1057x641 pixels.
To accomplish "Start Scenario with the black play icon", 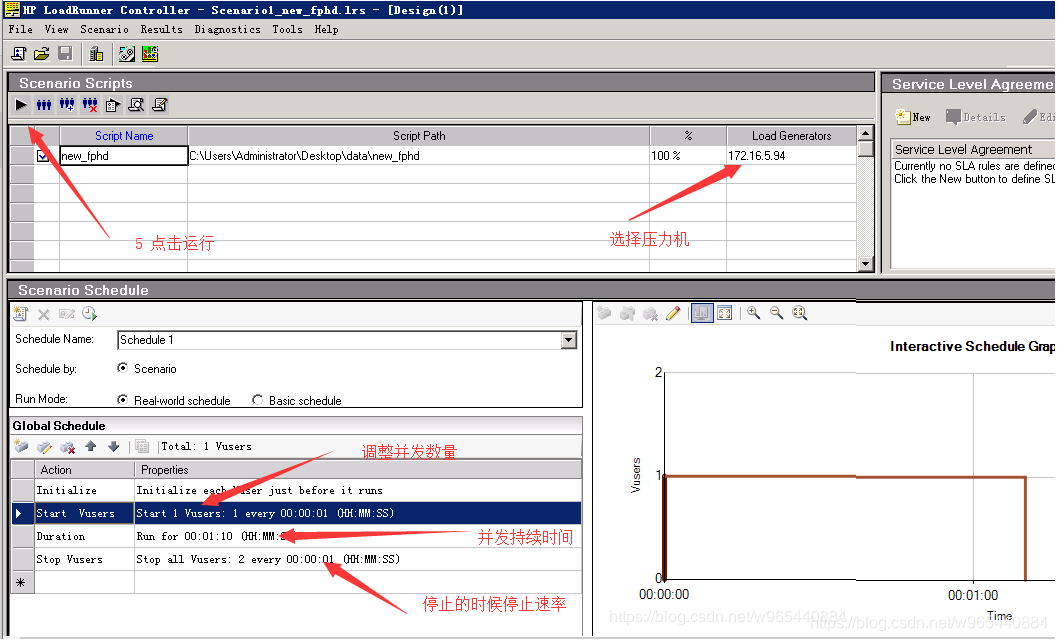I will (21, 105).
